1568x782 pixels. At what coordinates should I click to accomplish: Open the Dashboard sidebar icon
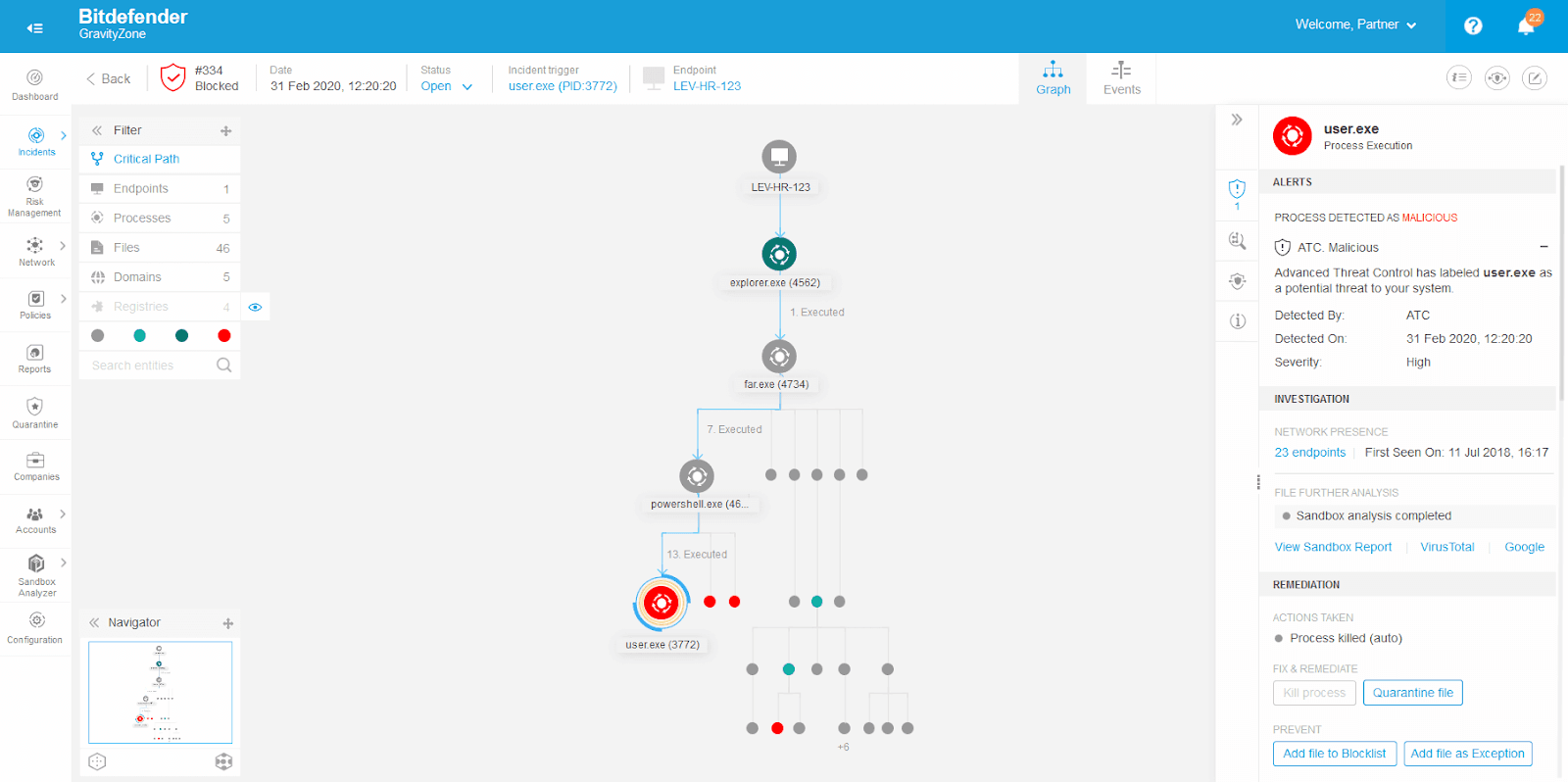point(35,84)
